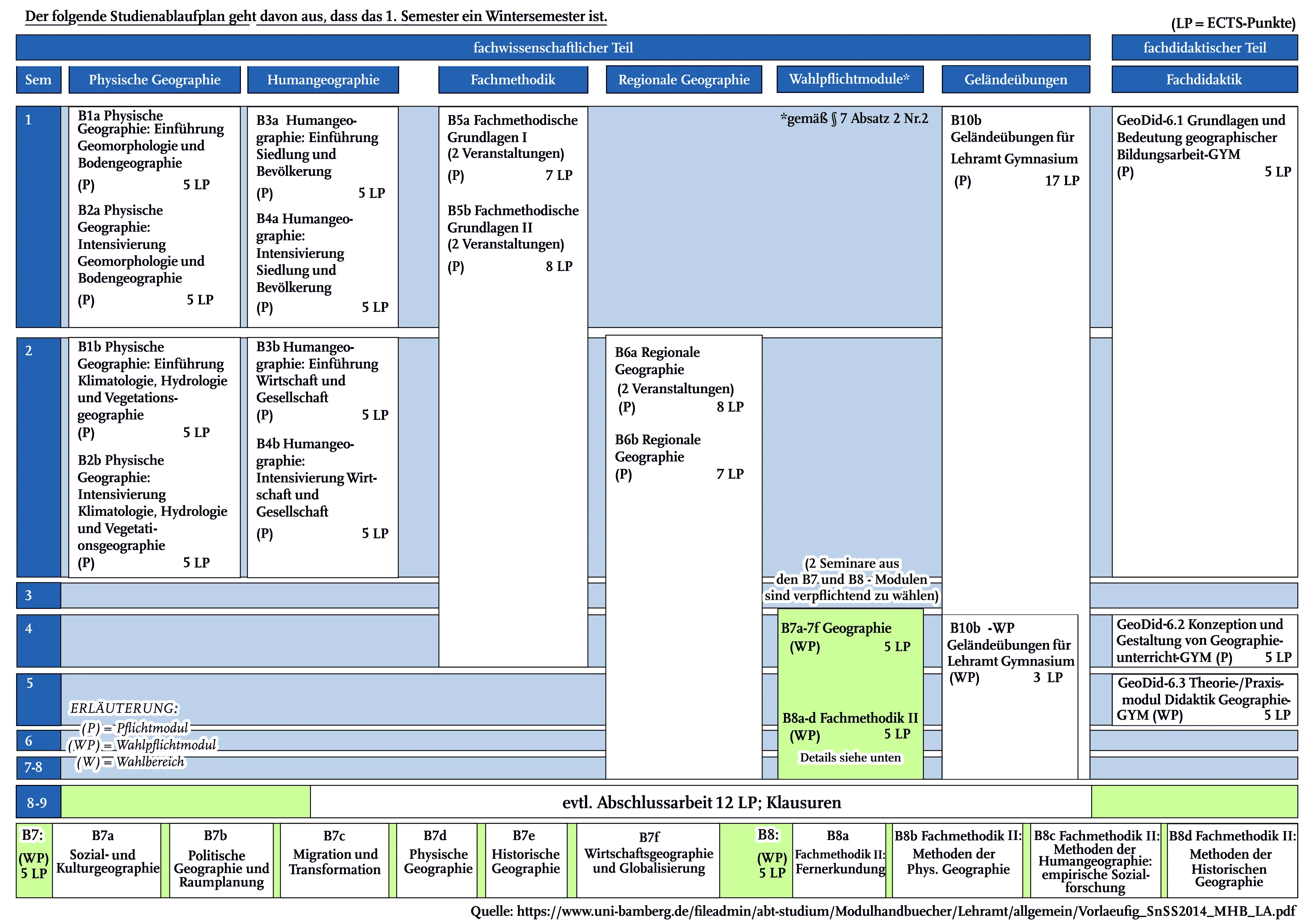This screenshot has width=1305, height=924.
Task: Click the fachwissenschaftlicher Teil banner
Action: [x=552, y=48]
